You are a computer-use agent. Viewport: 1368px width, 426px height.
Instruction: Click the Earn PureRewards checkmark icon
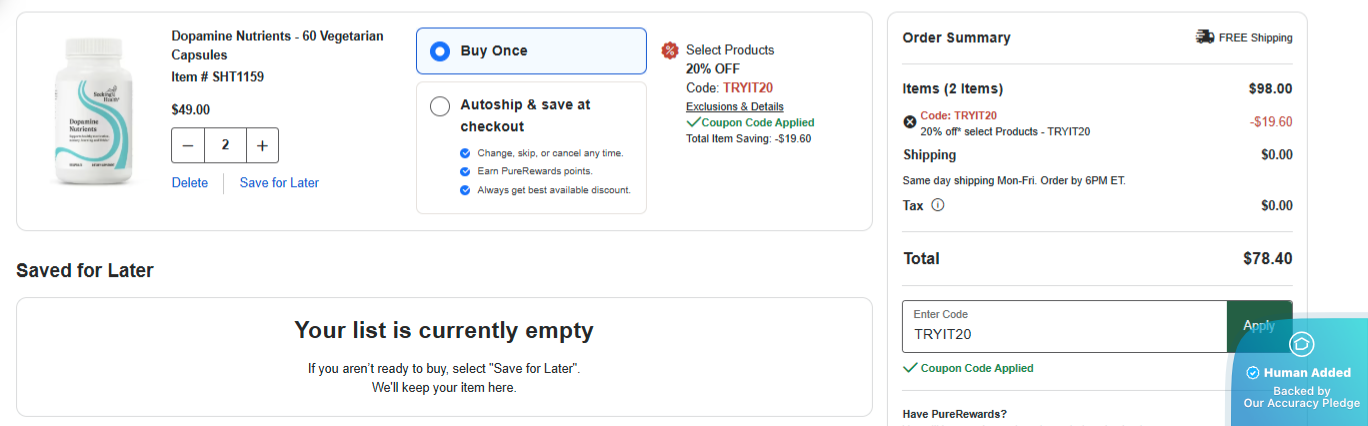click(x=465, y=171)
